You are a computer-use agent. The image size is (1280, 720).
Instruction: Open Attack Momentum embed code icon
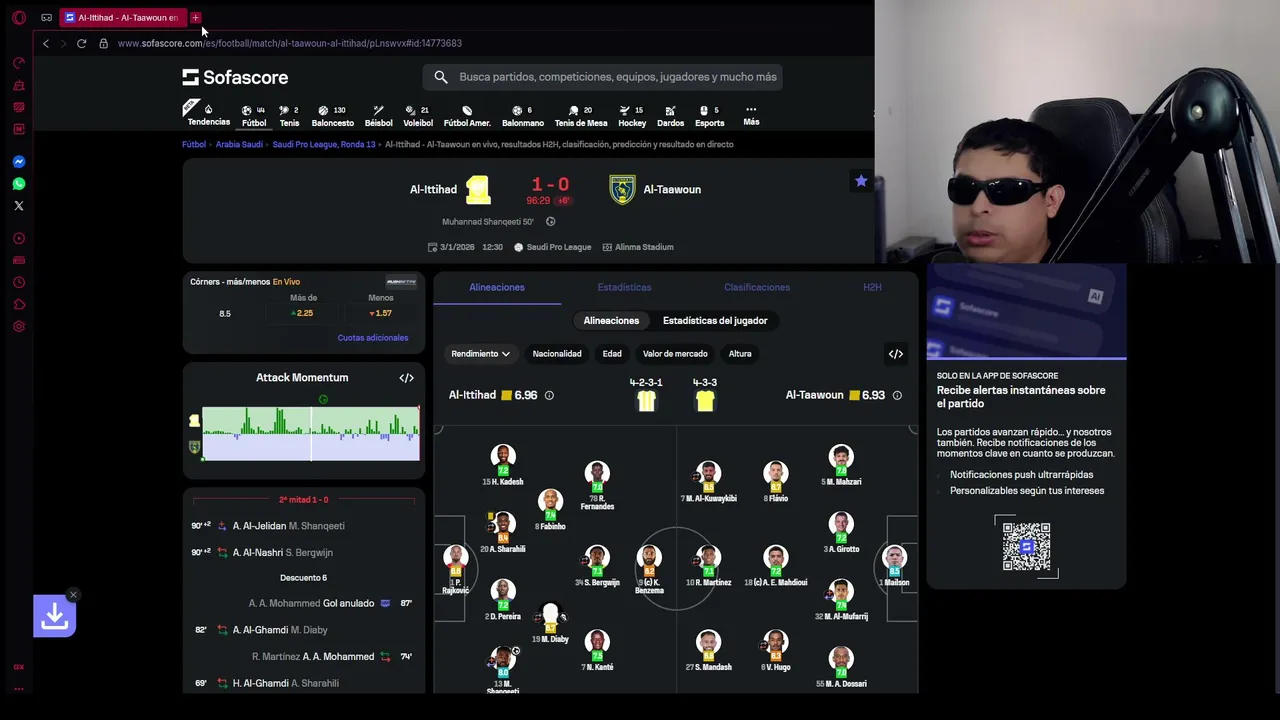click(406, 378)
